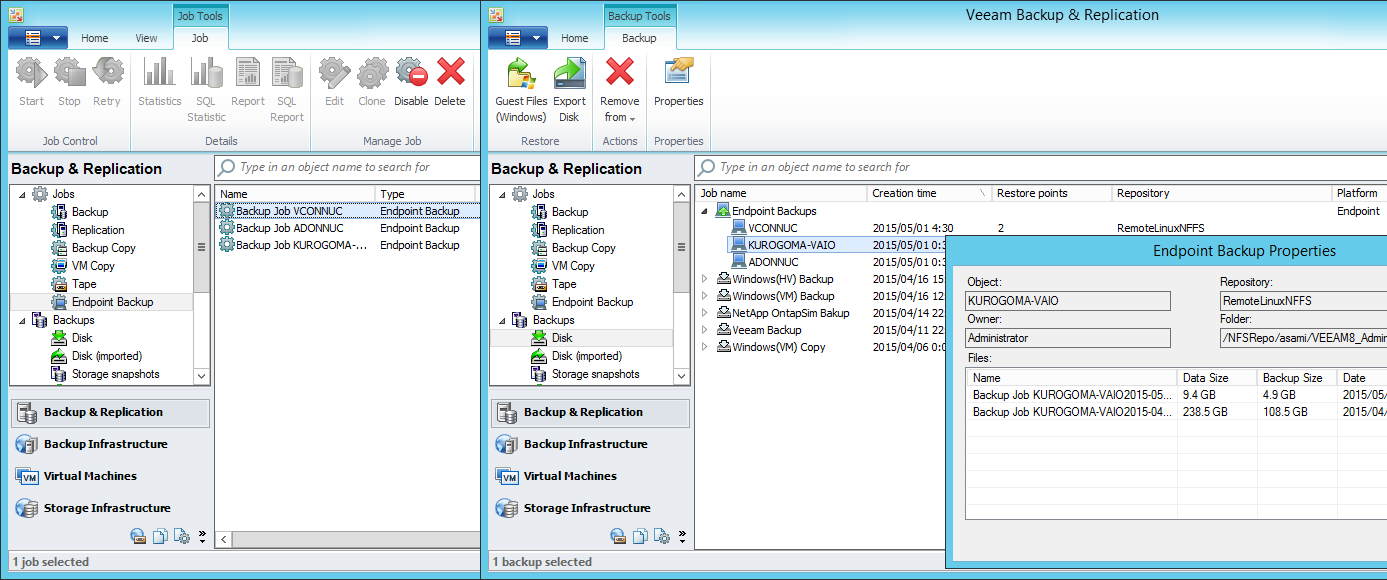The height and width of the screenshot is (580, 1387).
Task: Select Endpoint Backup tree node in Job Tools window
Action: (x=113, y=302)
